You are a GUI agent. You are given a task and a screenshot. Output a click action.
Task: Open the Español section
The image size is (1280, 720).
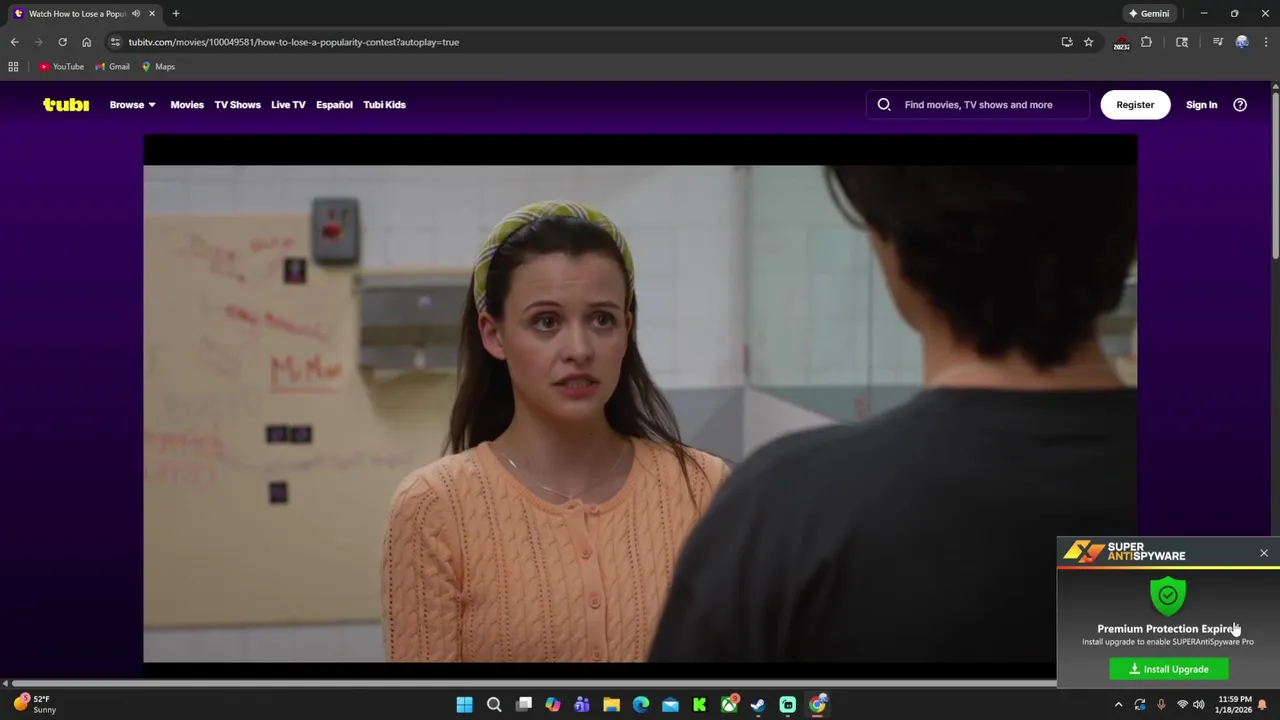334,104
